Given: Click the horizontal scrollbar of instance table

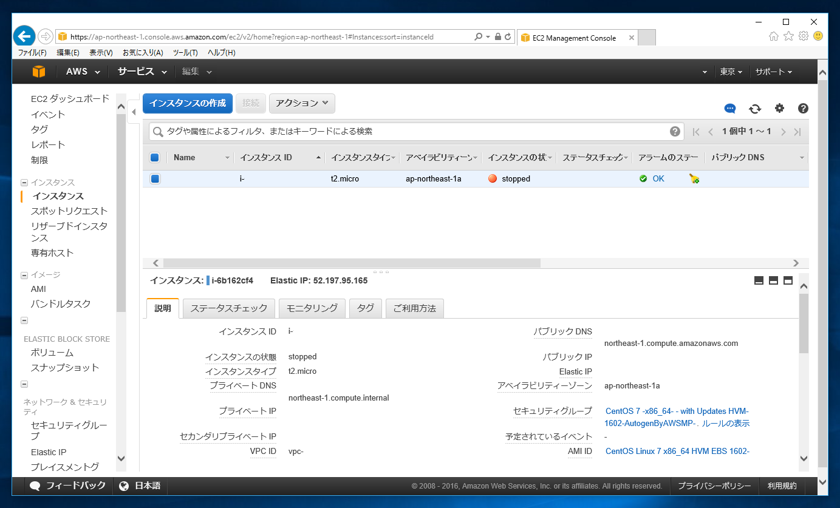Looking at the screenshot, I should (x=352, y=263).
